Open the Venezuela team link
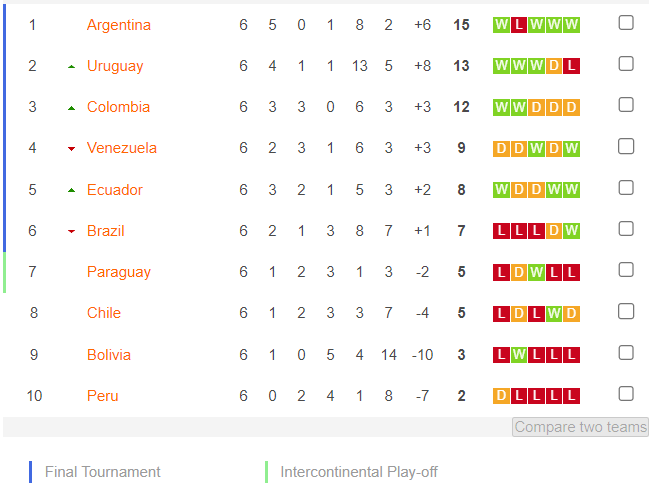 122,148
